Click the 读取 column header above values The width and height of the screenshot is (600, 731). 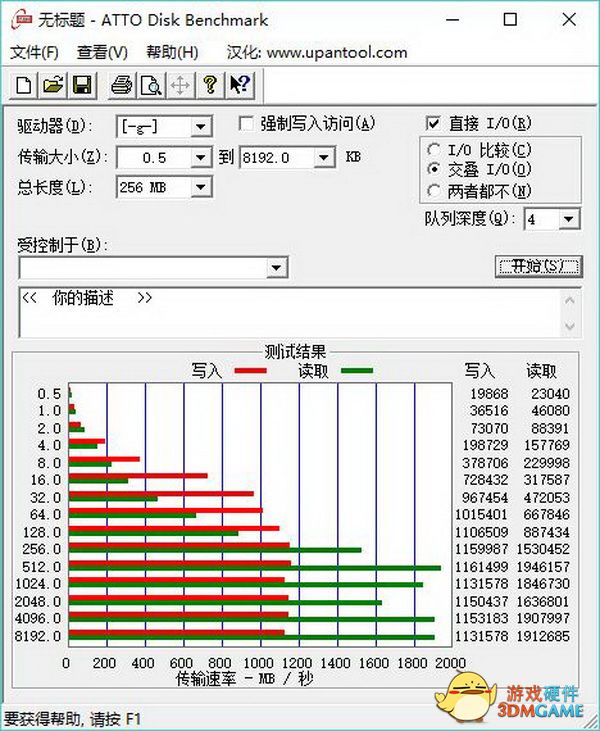click(541, 371)
